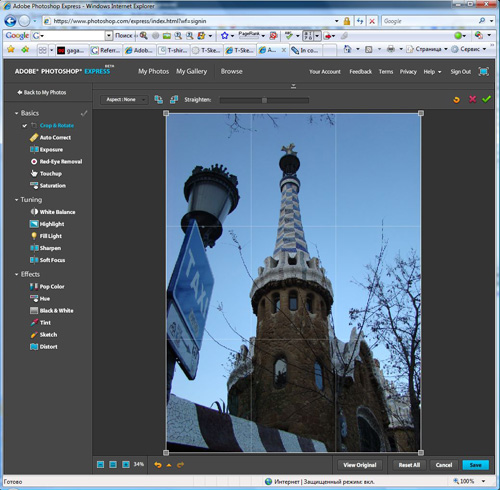This screenshot has height=490, width=500.
Task: Click the Straighten slider handle
Action: click(x=264, y=100)
